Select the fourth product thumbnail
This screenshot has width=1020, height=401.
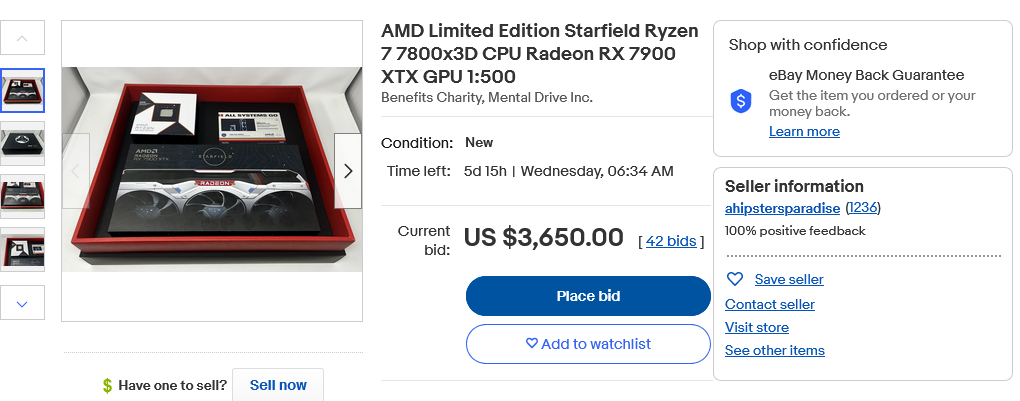click(x=22, y=249)
